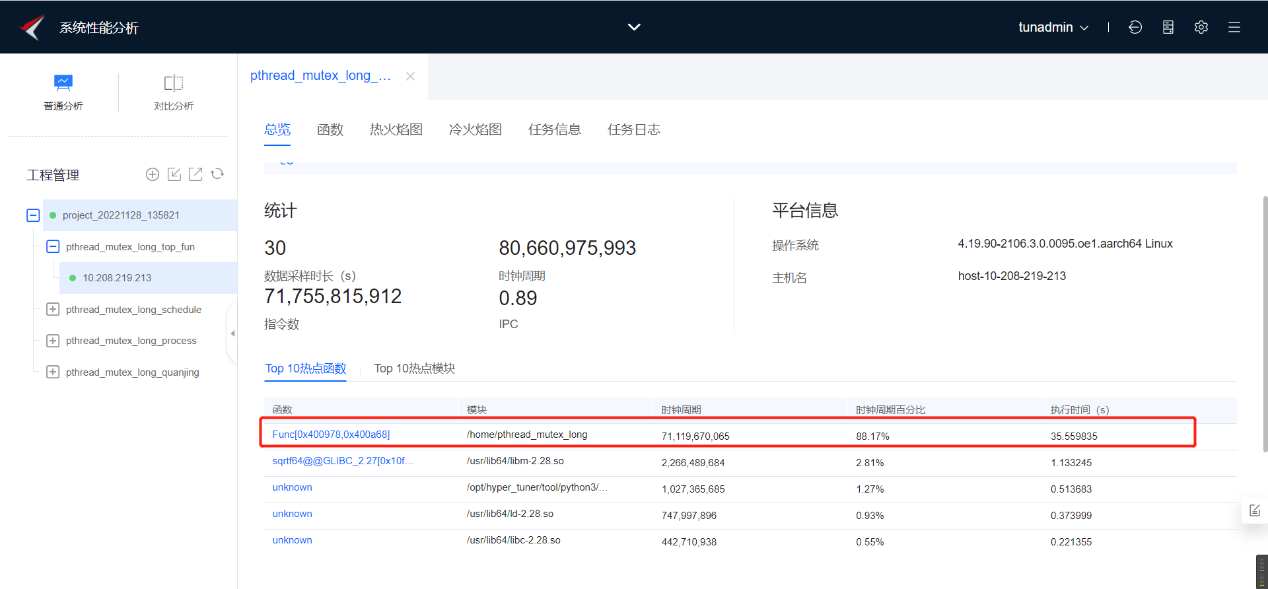The image size is (1268, 589).
Task: Expand pthread_mutex_long_schedule node
Action: [53, 309]
